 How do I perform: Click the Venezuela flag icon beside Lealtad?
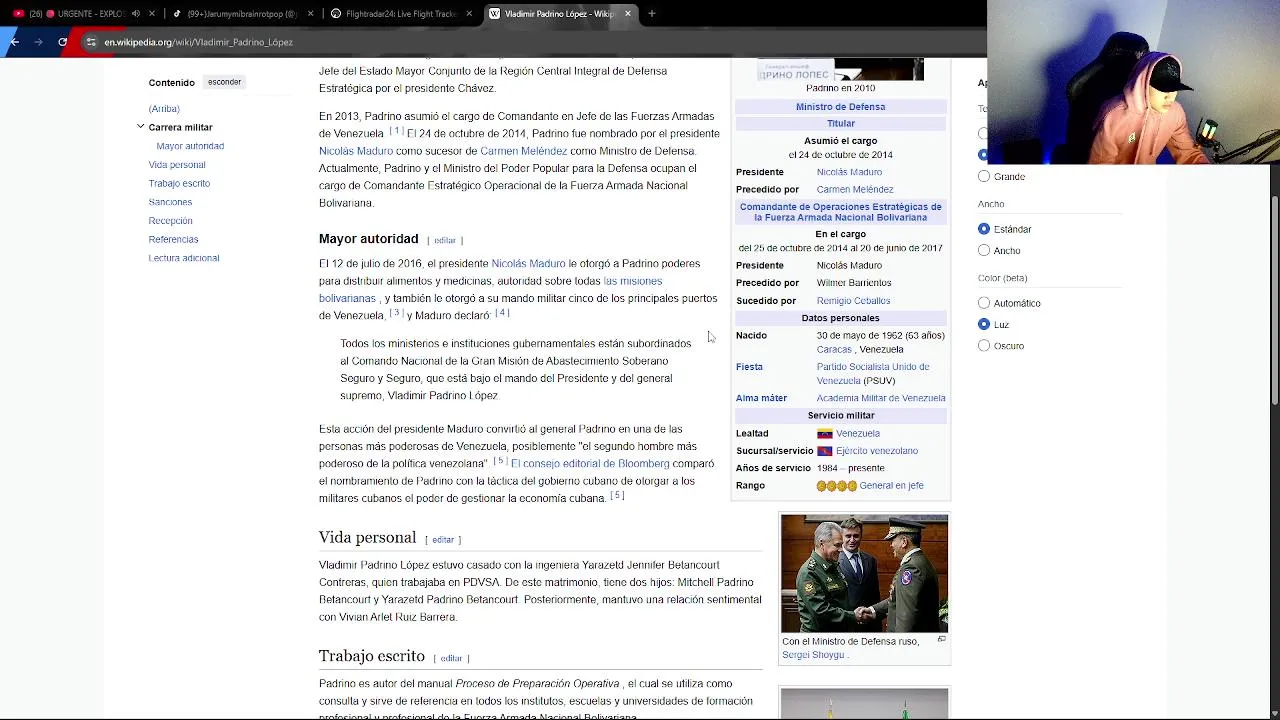pos(825,434)
